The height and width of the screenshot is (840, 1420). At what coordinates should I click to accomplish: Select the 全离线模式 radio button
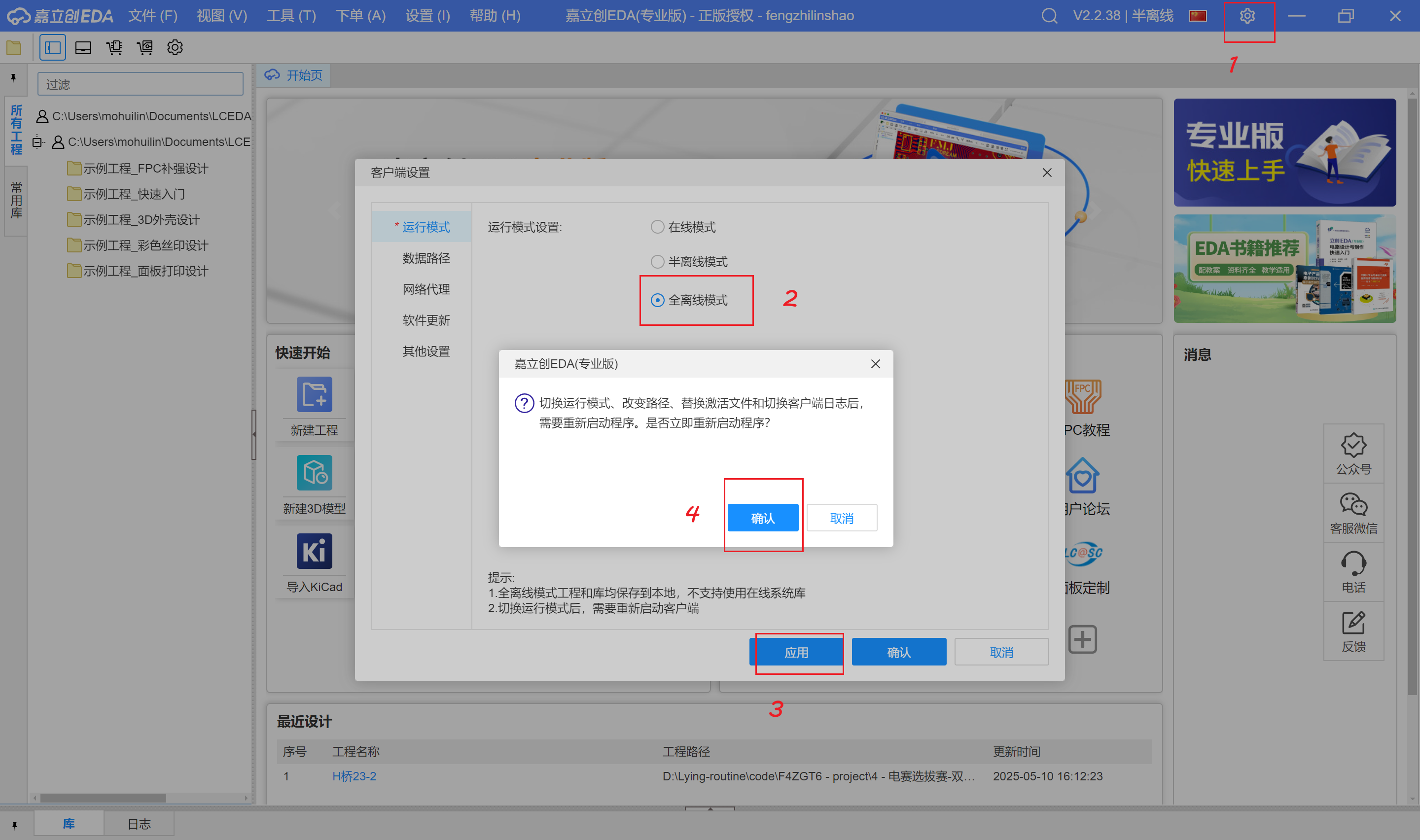[x=657, y=300]
